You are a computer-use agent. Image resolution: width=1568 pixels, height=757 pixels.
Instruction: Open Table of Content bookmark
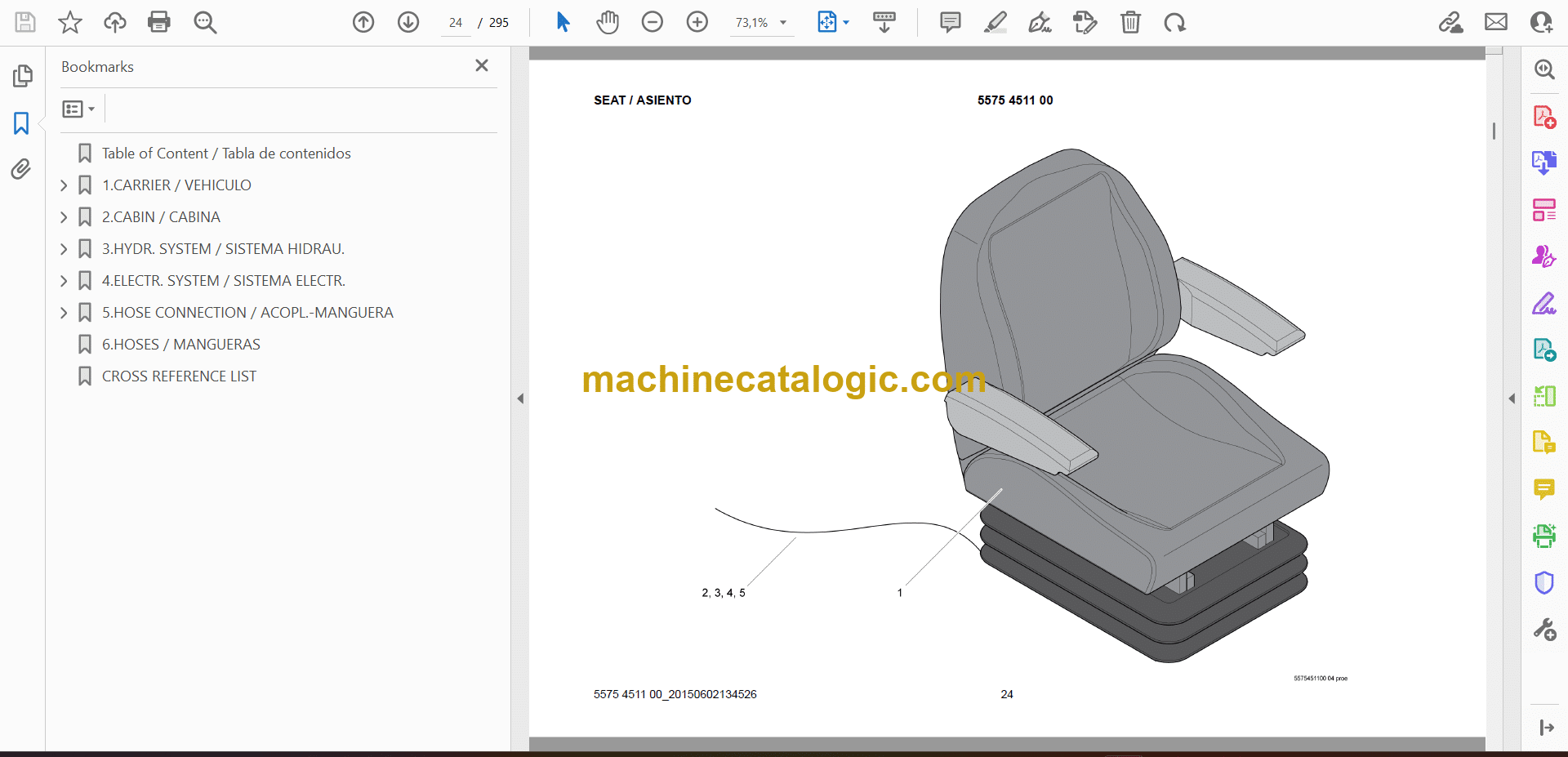226,154
